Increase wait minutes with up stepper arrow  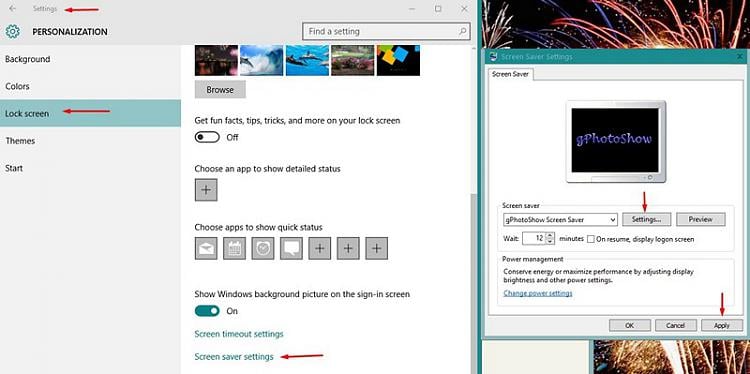tap(550, 235)
